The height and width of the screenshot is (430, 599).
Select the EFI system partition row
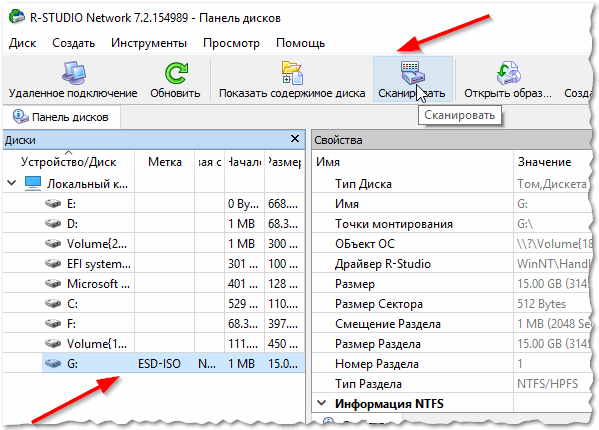pos(154,263)
